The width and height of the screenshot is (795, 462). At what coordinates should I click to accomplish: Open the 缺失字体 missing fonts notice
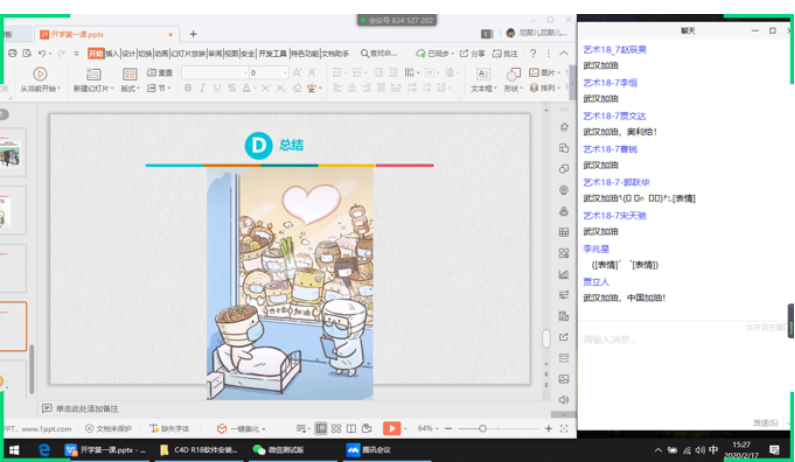[x=168, y=428]
